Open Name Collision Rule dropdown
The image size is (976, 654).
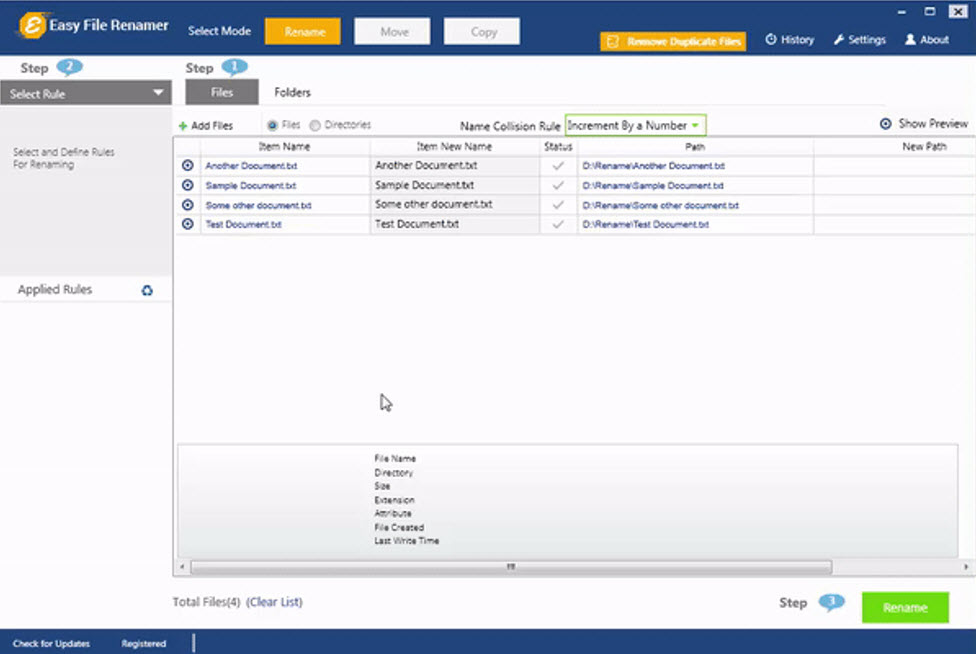click(635, 125)
